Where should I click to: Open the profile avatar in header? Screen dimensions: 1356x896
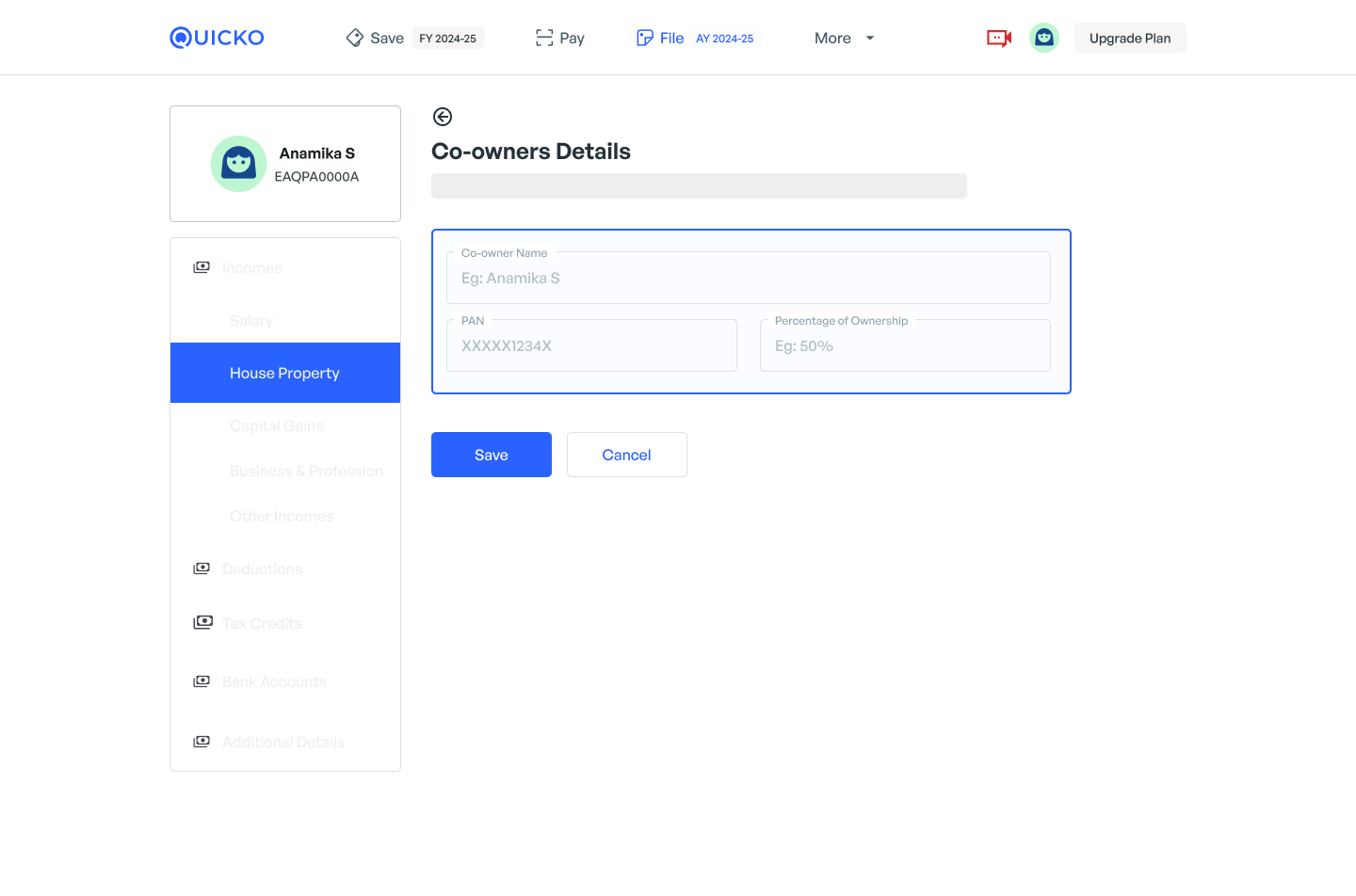[x=1043, y=38]
